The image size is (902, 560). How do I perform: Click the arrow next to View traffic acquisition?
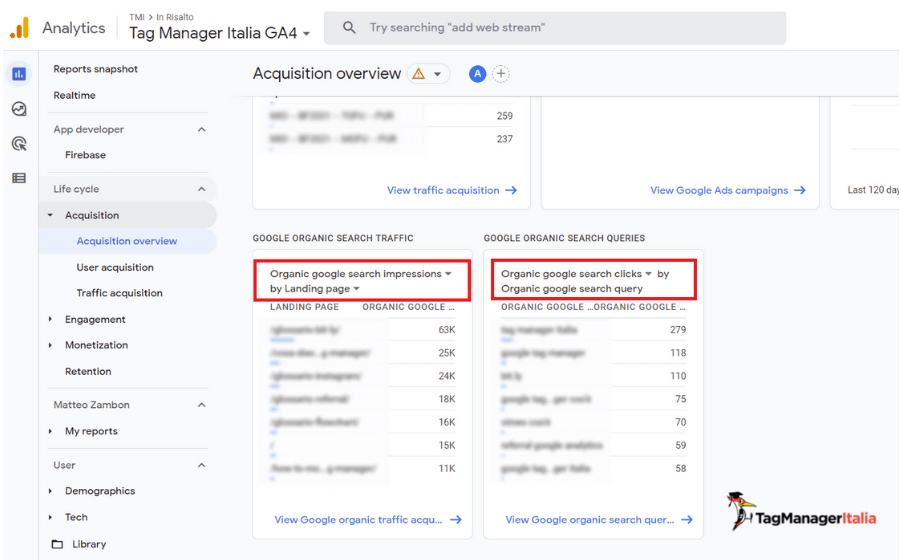[x=511, y=190]
